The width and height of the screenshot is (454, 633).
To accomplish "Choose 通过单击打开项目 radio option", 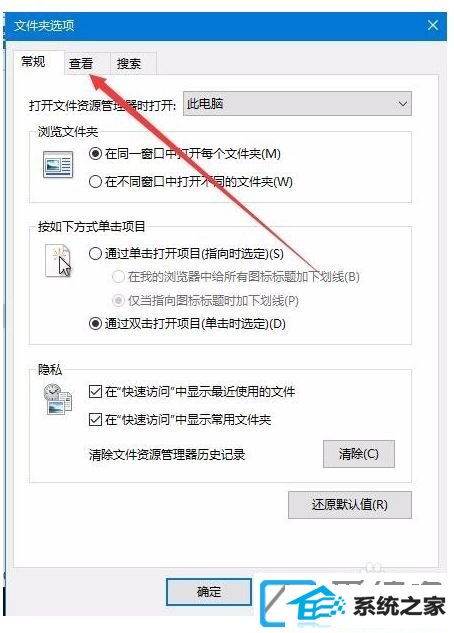I will click(95, 254).
